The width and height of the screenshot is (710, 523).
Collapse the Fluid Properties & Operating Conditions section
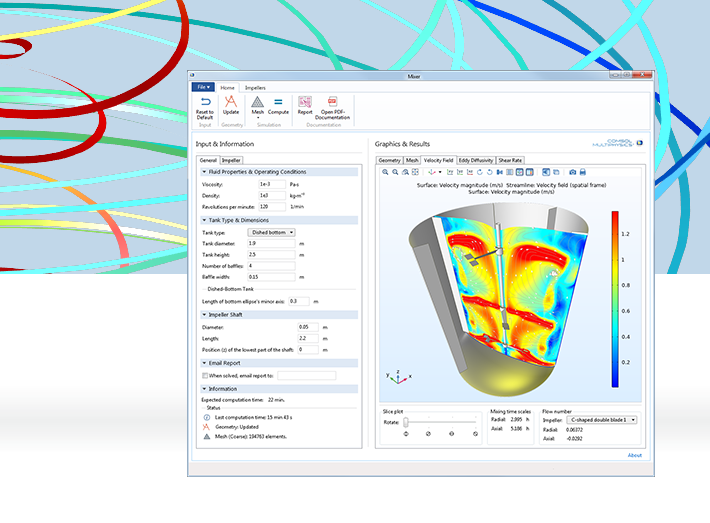tap(204, 172)
